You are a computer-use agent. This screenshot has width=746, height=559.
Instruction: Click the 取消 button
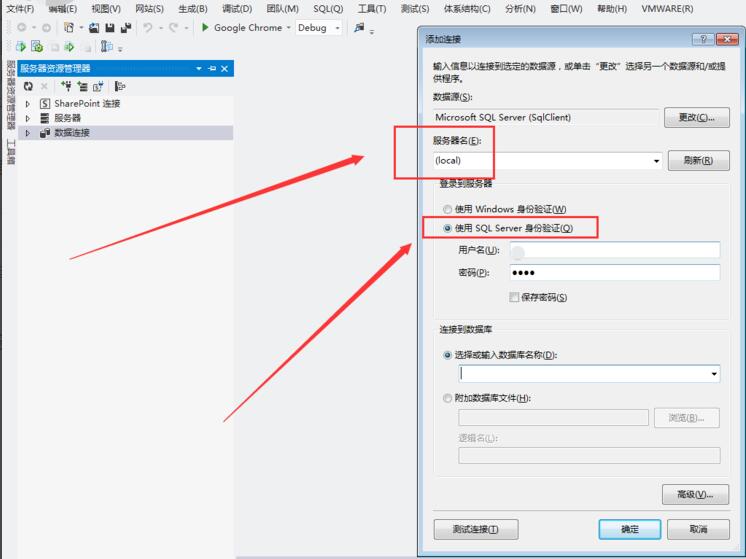click(x=698, y=529)
